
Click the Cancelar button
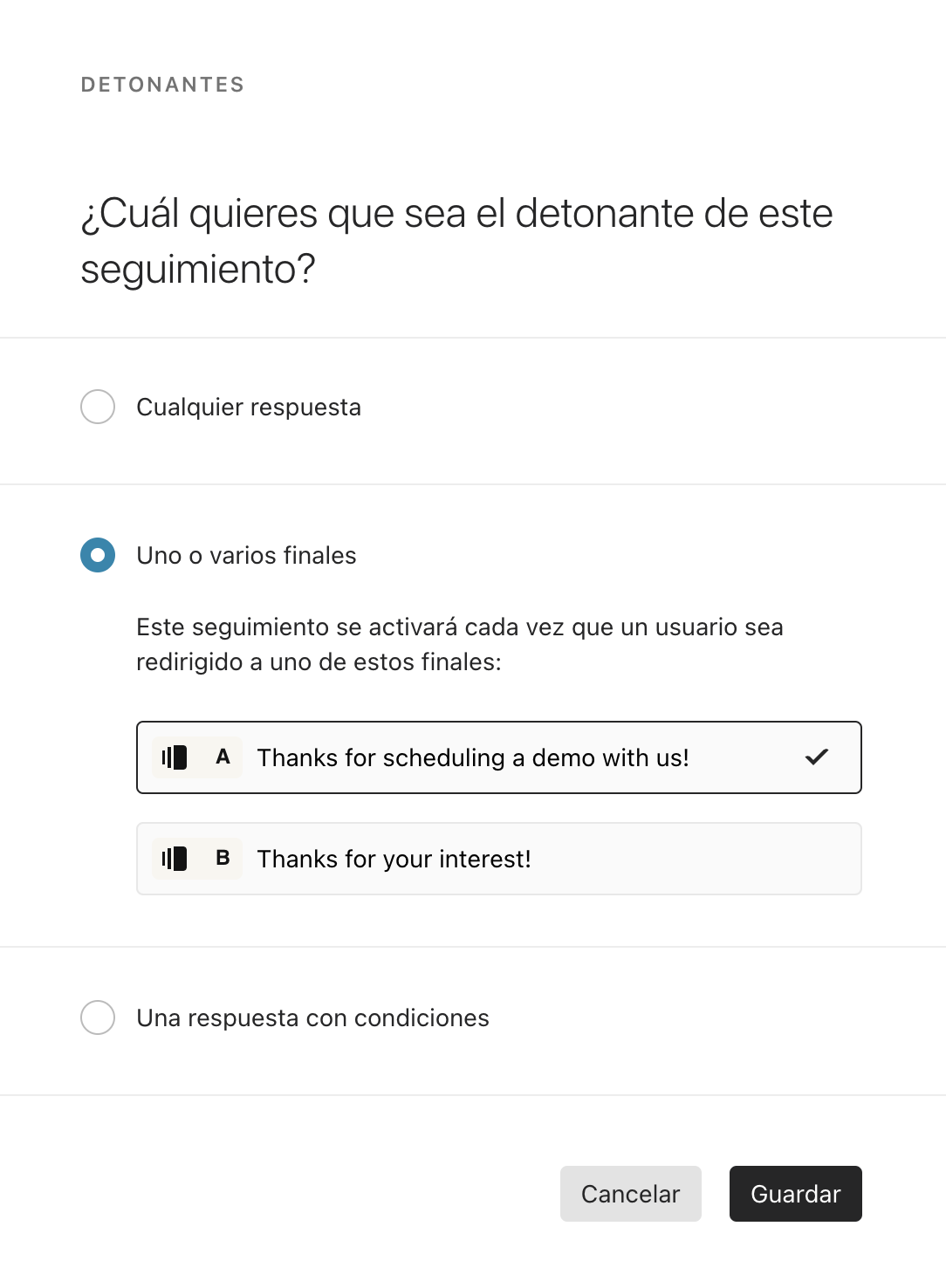(631, 1194)
